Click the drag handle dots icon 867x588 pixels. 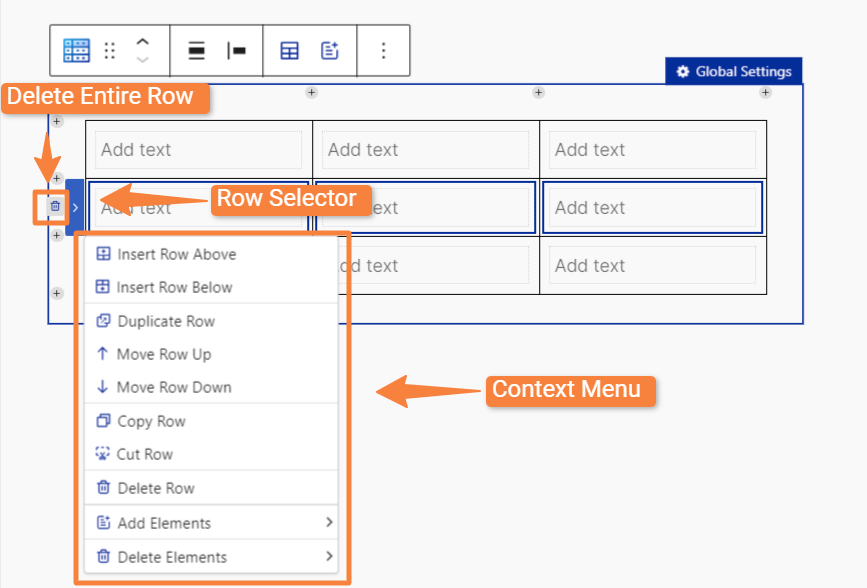[x=110, y=50]
